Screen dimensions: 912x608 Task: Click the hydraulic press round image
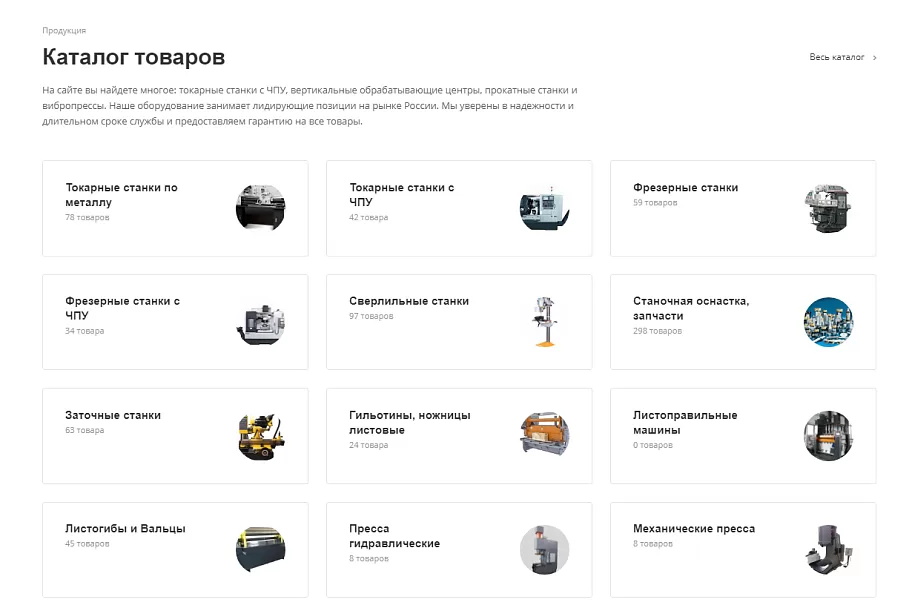[x=544, y=549]
